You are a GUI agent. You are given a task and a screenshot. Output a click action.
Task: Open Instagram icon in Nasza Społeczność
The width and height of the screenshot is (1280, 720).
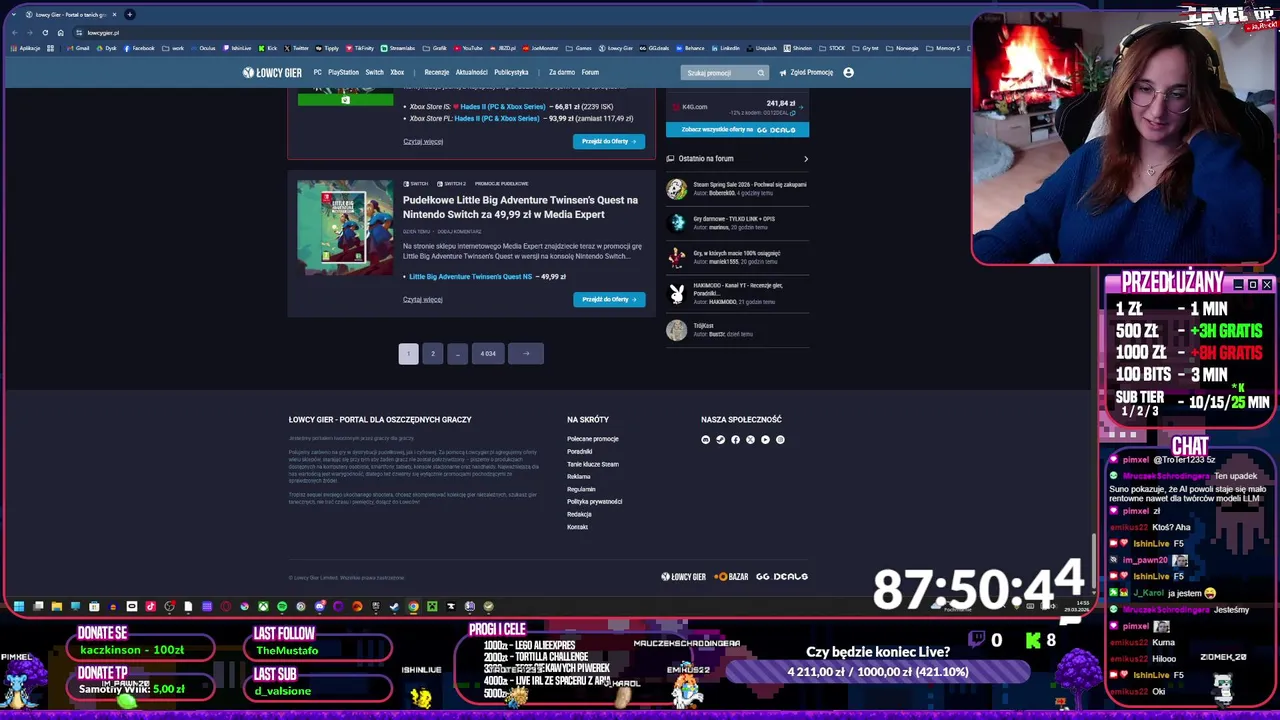click(x=780, y=439)
